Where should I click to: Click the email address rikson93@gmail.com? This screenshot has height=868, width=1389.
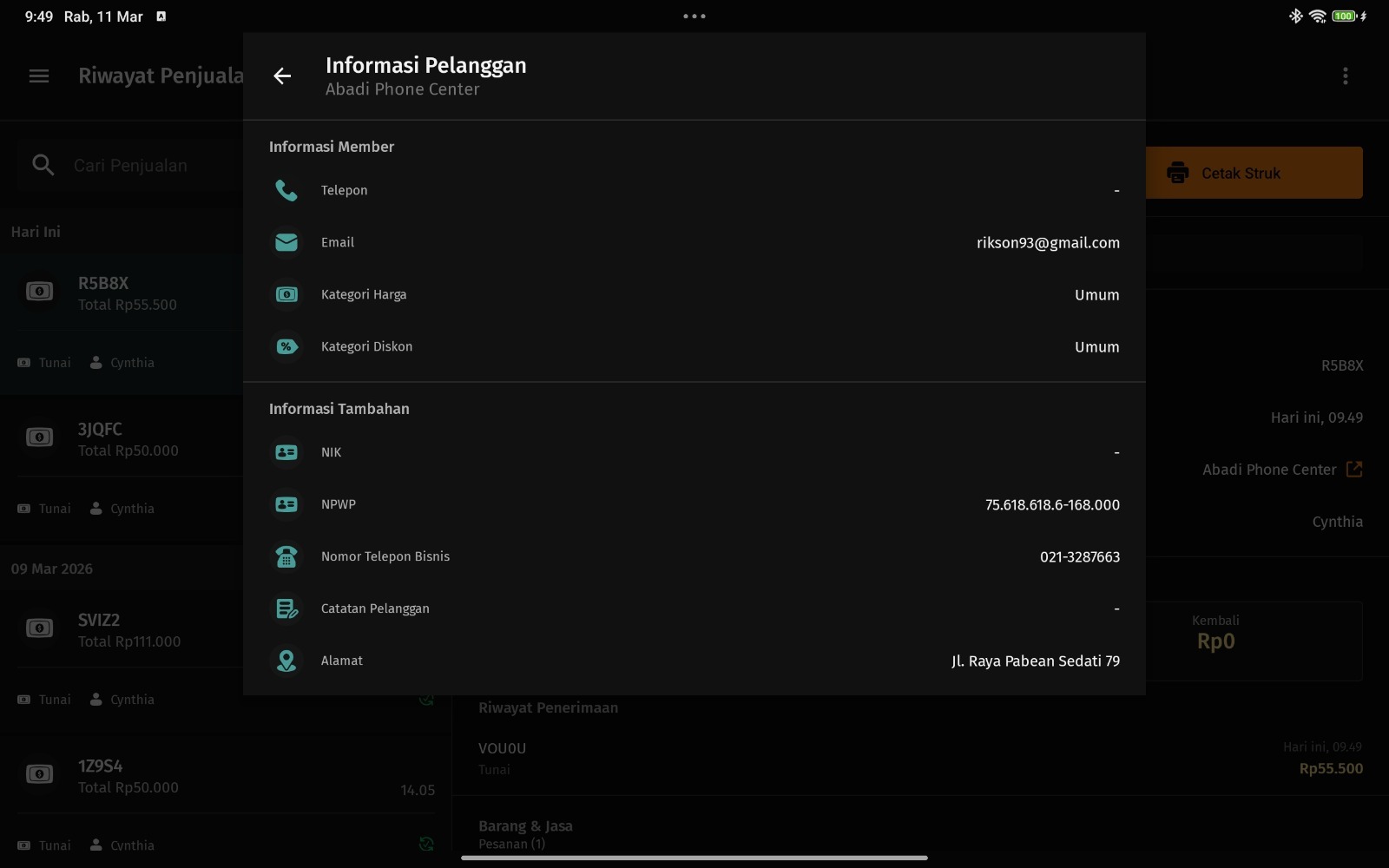point(1047,243)
